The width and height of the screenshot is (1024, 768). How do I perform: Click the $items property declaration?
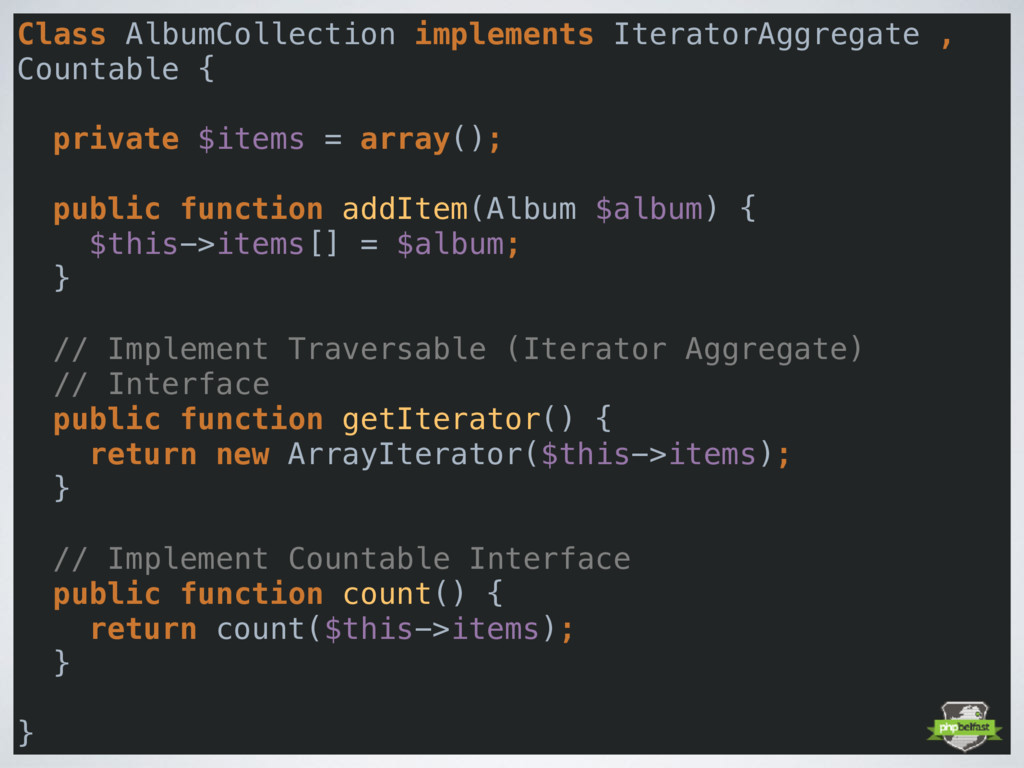[x=251, y=139]
